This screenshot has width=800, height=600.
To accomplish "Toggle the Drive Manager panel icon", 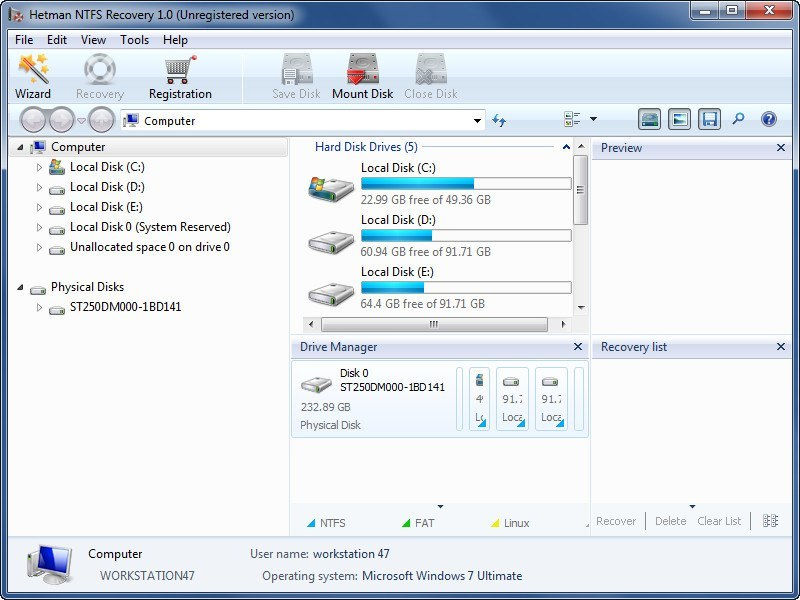I will tap(649, 119).
